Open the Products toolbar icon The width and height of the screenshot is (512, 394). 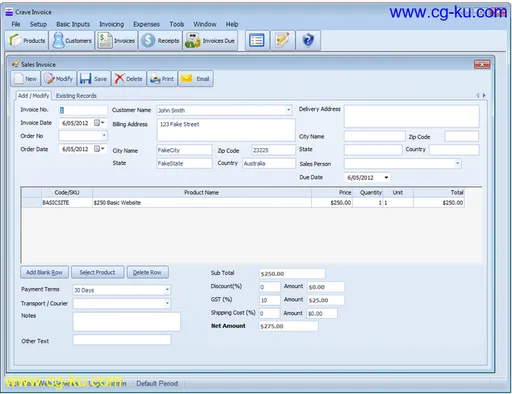(27, 41)
